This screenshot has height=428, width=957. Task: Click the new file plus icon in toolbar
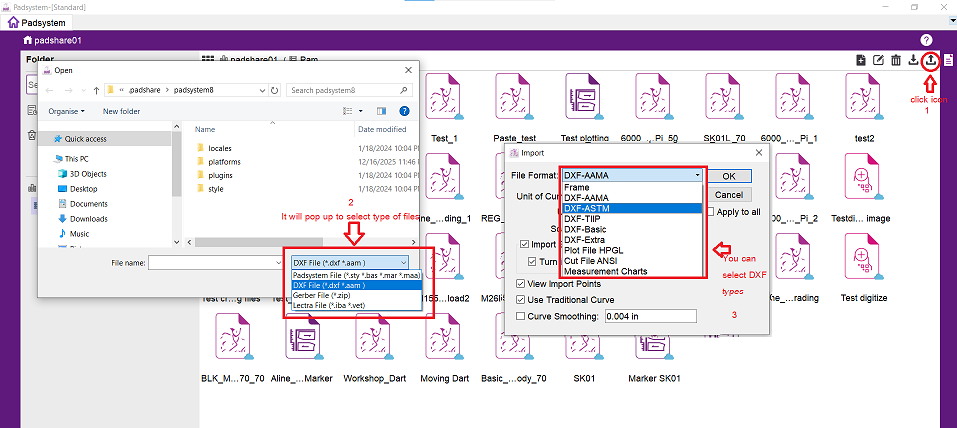(x=861, y=60)
